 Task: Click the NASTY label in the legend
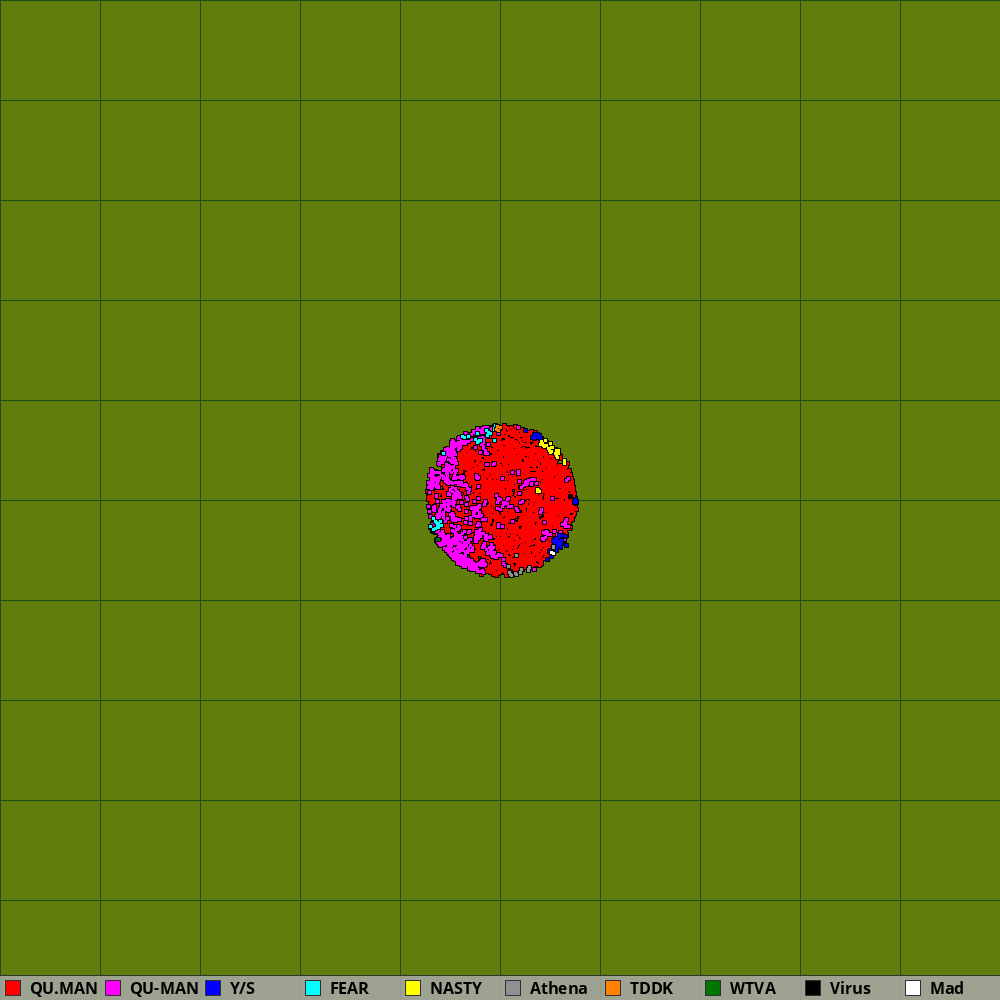click(455, 988)
